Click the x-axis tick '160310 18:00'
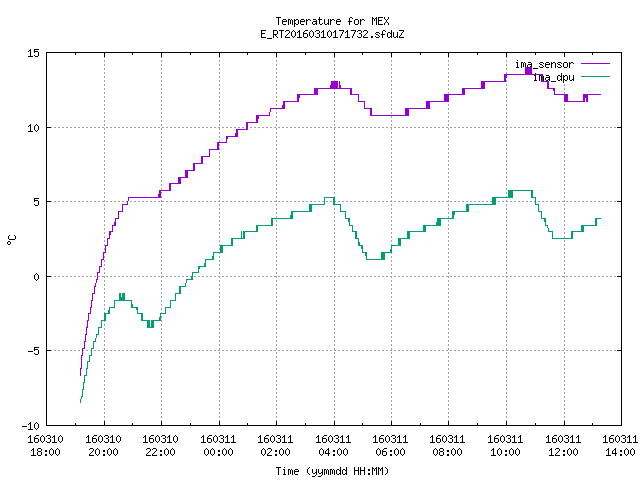Viewport: 640px width, 480px height. tap(46, 446)
